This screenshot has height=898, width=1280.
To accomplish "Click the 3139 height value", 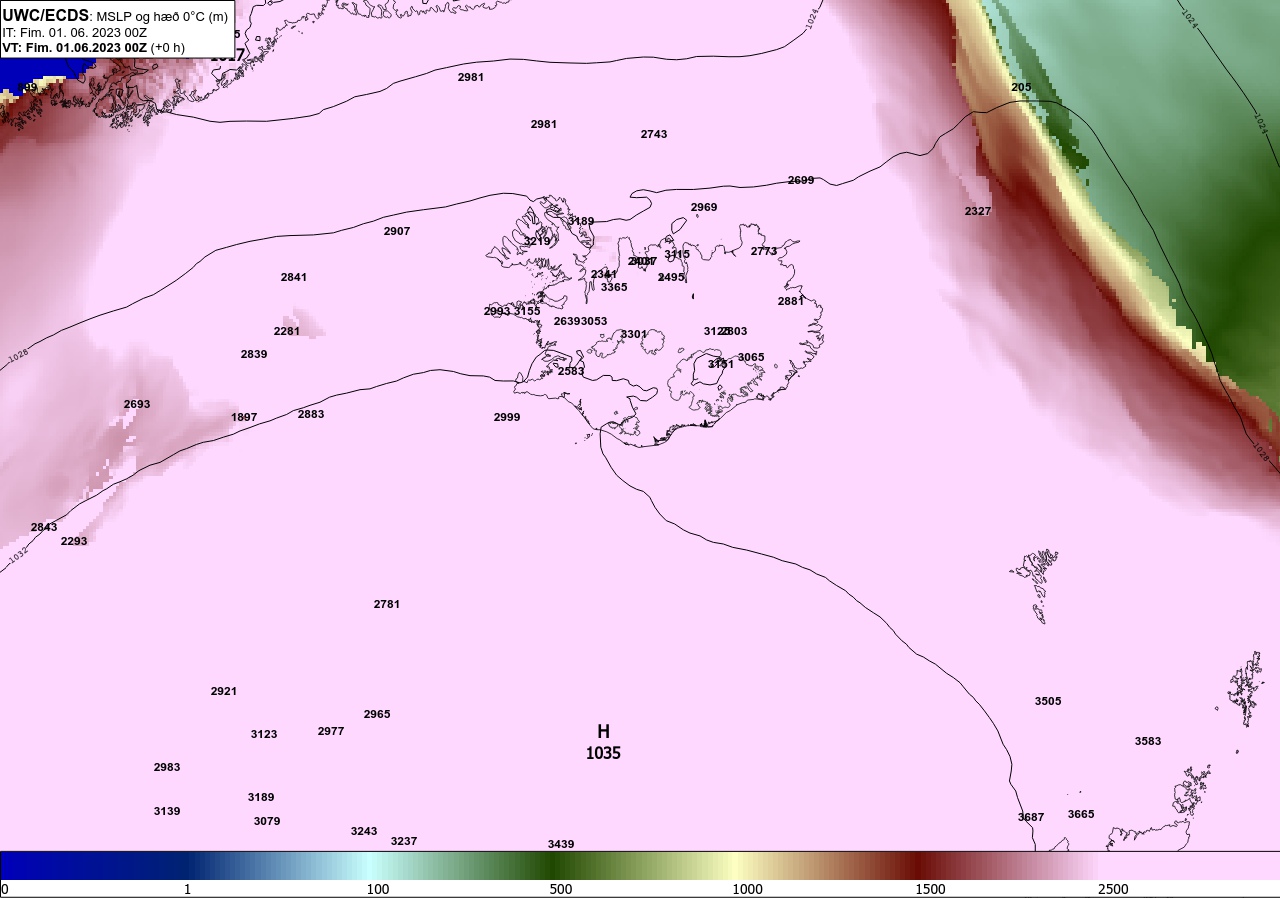I will pyautogui.click(x=167, y=811).
